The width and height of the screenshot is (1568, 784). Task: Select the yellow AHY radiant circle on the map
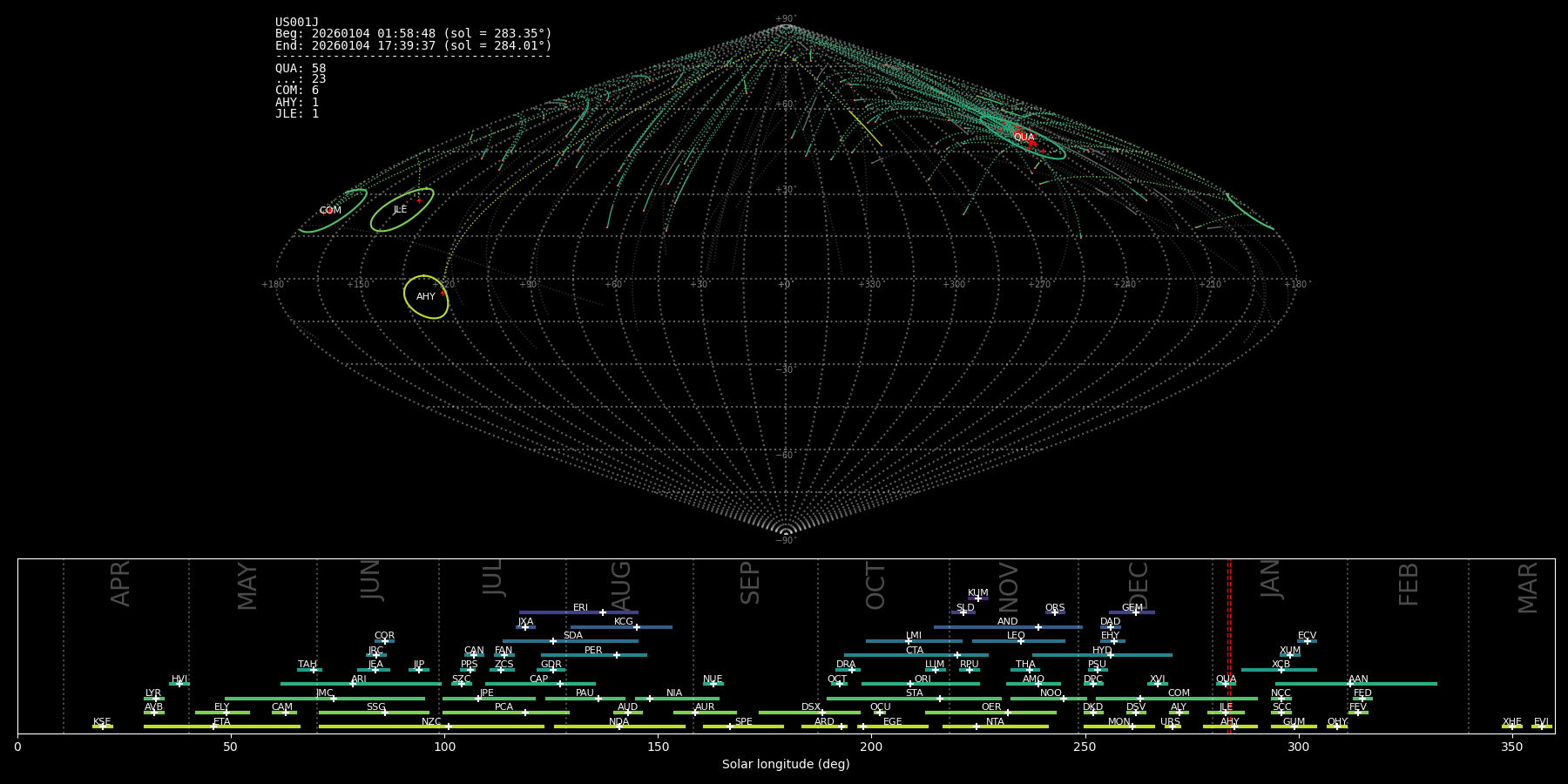(x=426, y=297)
